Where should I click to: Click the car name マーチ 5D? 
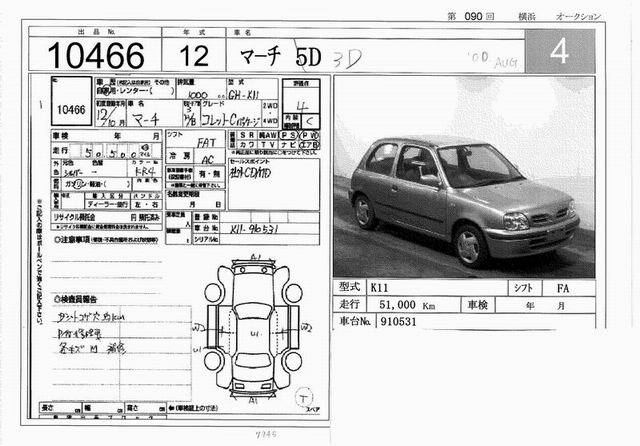(280, 56)
